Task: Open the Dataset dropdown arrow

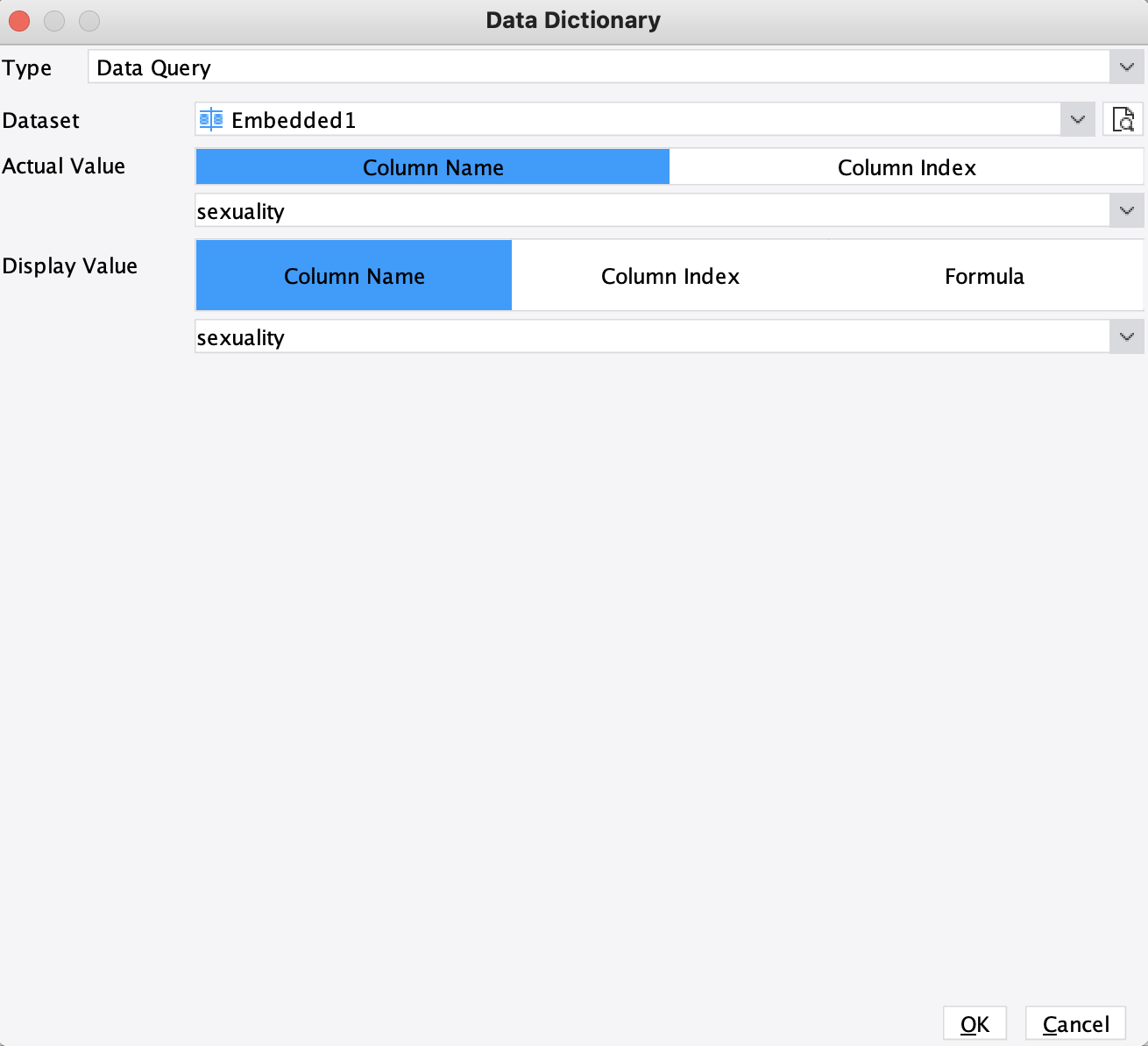Action: 1078,120
